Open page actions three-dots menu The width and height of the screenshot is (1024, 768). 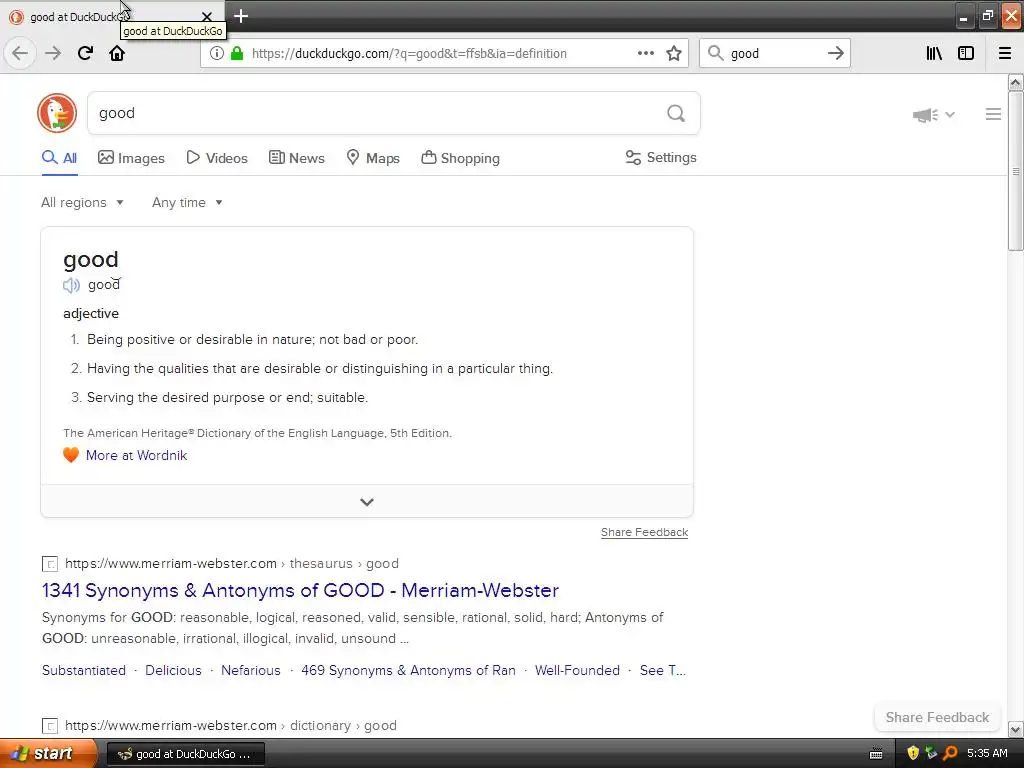coord(646,54)
